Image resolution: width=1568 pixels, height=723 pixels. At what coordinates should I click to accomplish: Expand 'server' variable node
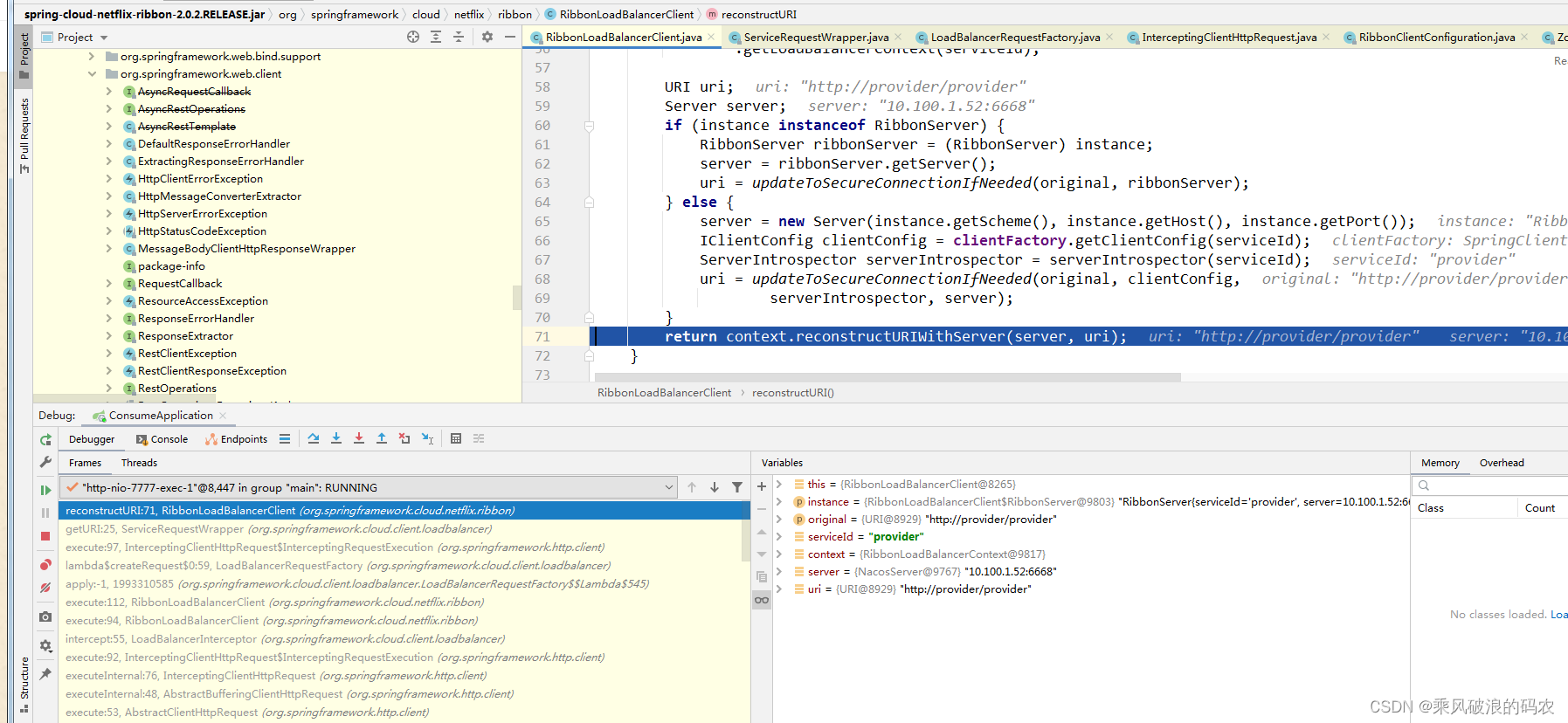click(x=779, y=571)
